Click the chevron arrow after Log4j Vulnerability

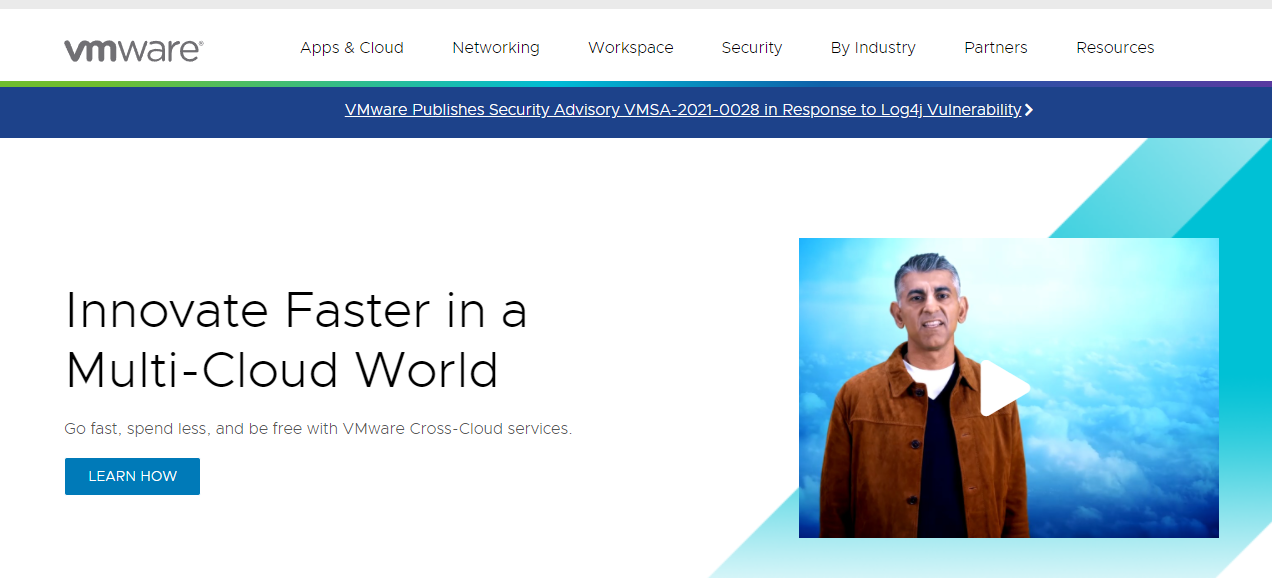(x=1029, y=110)
